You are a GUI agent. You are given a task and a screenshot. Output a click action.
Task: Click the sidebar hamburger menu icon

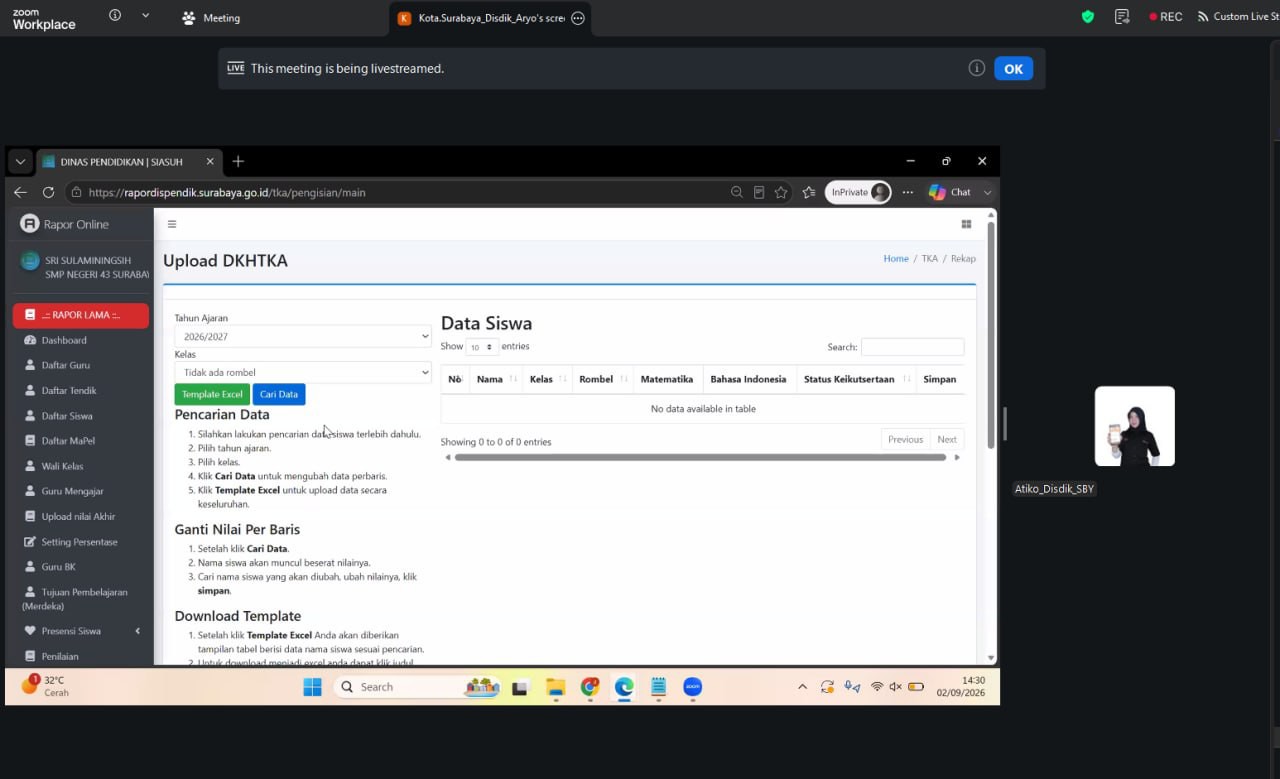[x=172, y=224]
